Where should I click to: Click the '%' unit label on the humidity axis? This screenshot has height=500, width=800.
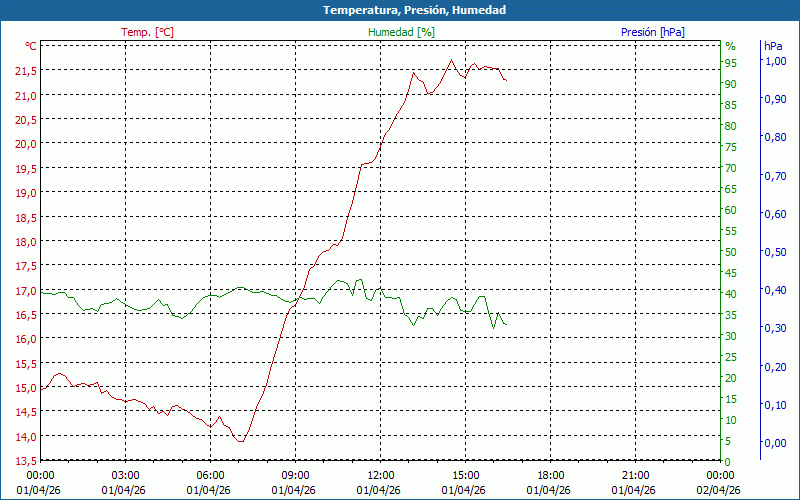point(731,46)
